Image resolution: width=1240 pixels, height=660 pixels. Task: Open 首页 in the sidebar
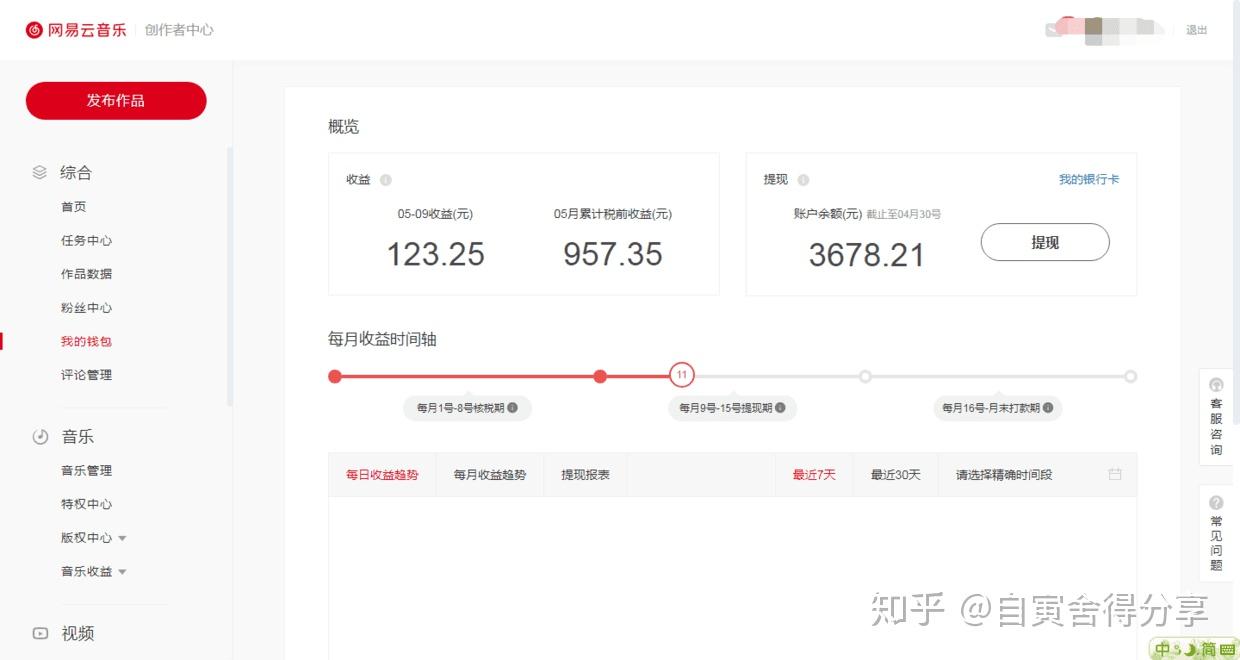(74, 207)
